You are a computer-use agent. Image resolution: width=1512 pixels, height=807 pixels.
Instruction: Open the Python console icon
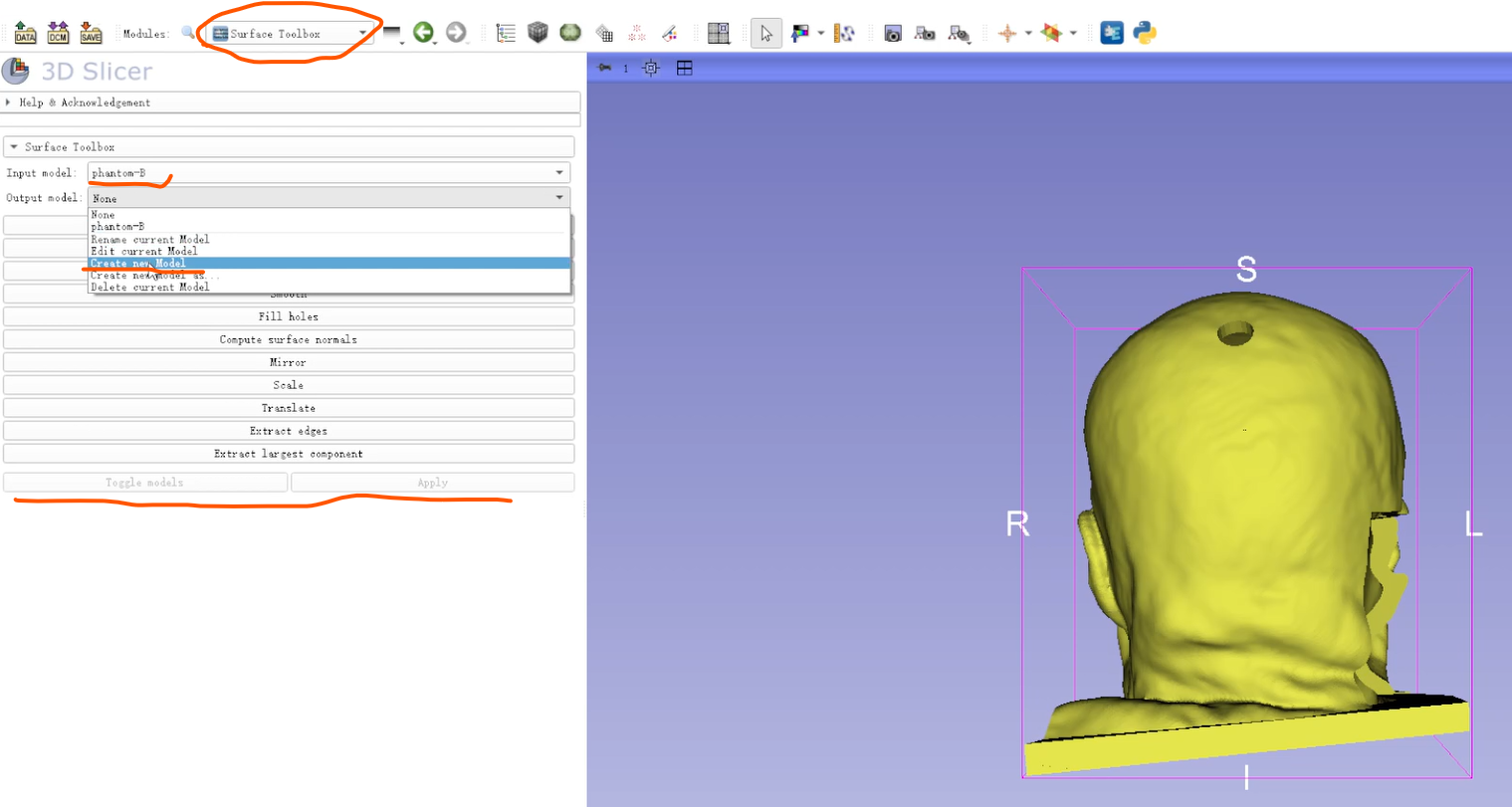point(1145,33)
